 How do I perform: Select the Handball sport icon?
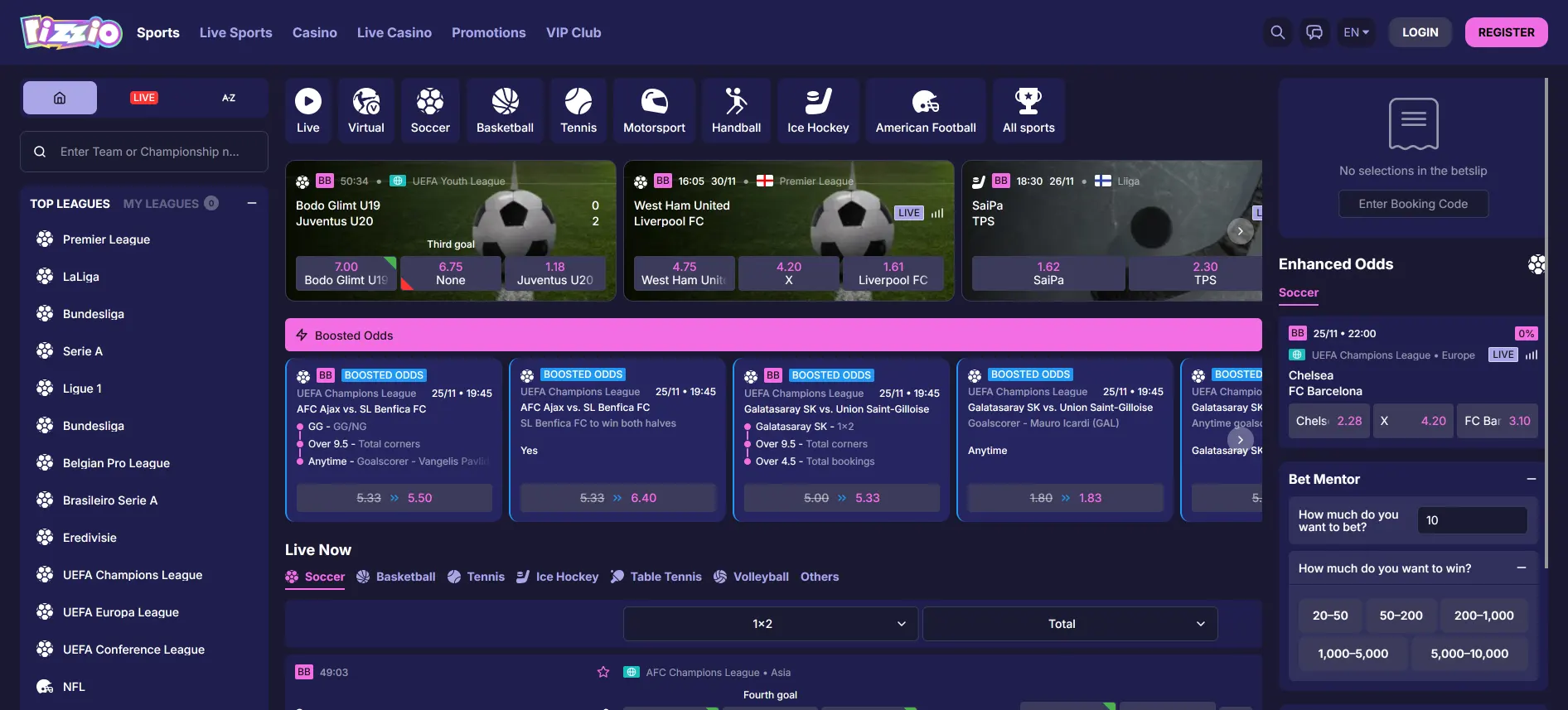(x=736, y=111)
